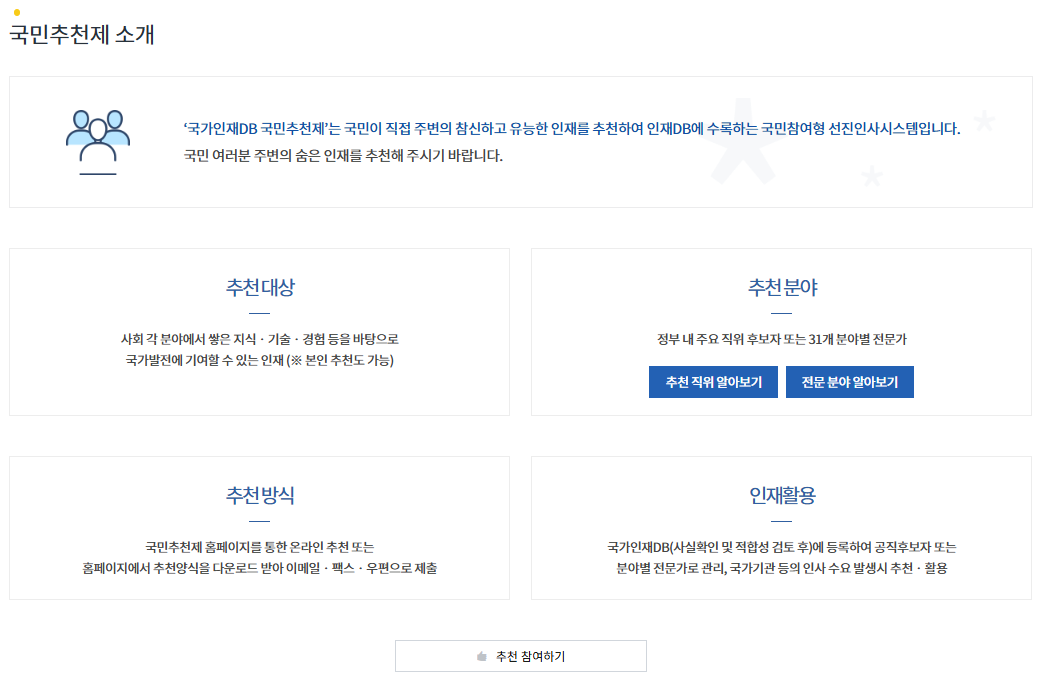Open 추천 직위 알아보기

pos(713,382)
